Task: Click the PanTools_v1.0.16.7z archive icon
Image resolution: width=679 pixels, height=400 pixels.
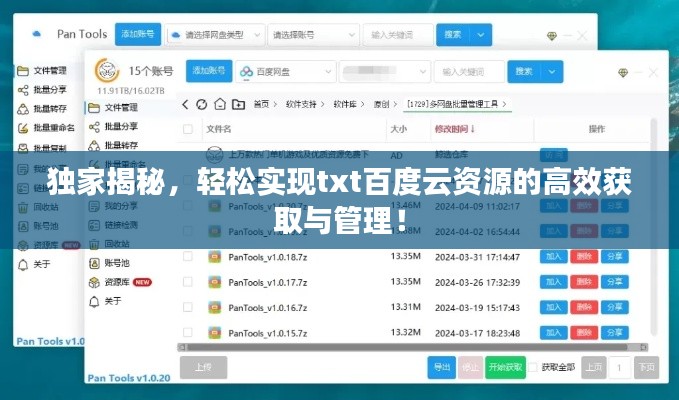Action: pyautogui.click(x=214, y=307)
